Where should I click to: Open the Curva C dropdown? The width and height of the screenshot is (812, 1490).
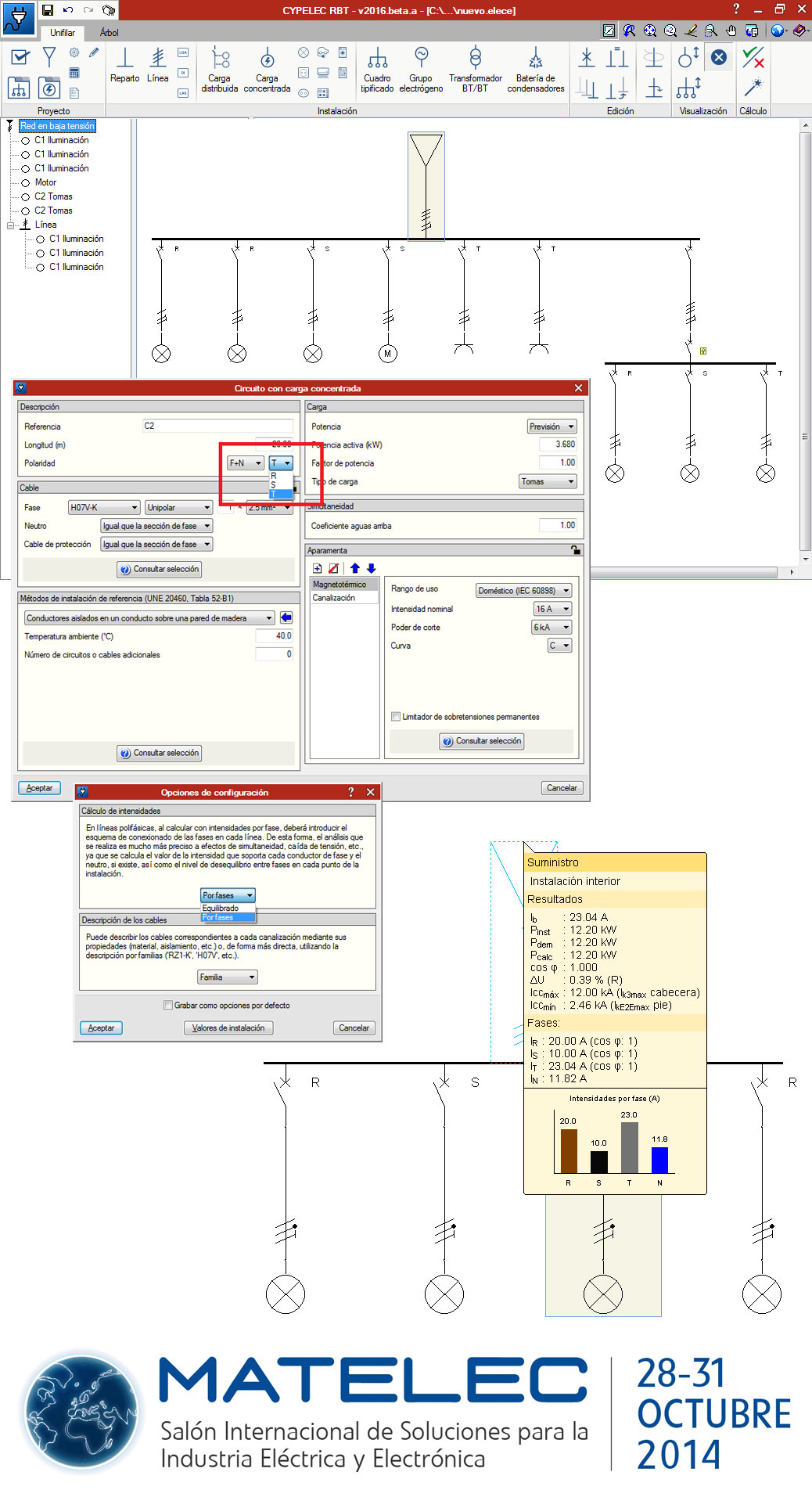pos(560,646)
